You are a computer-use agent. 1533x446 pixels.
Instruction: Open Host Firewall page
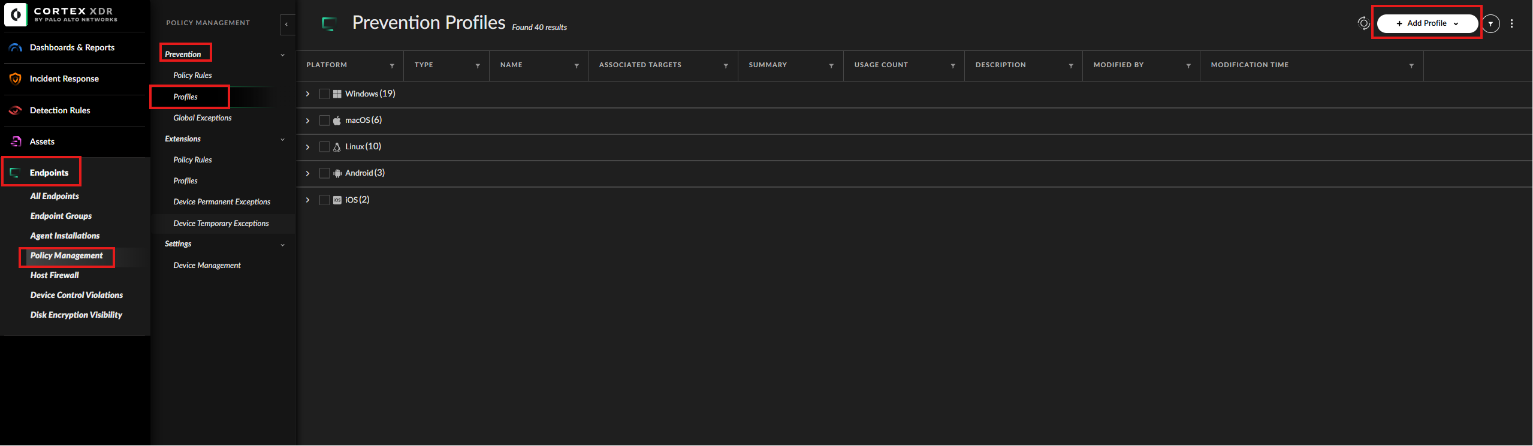54,275
